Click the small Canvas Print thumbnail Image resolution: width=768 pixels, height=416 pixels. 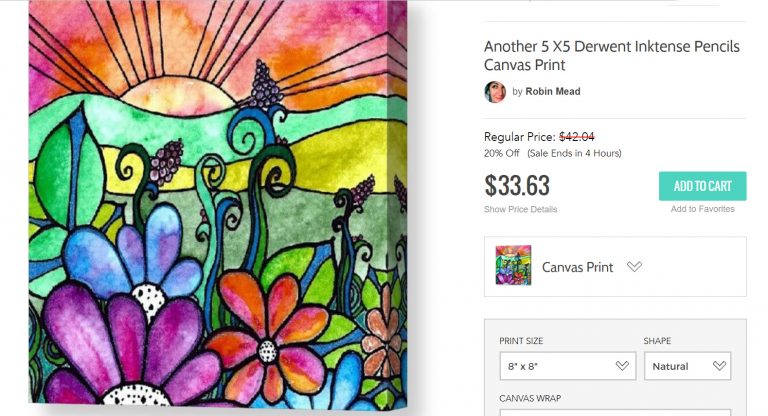click(x=513, y=266)
